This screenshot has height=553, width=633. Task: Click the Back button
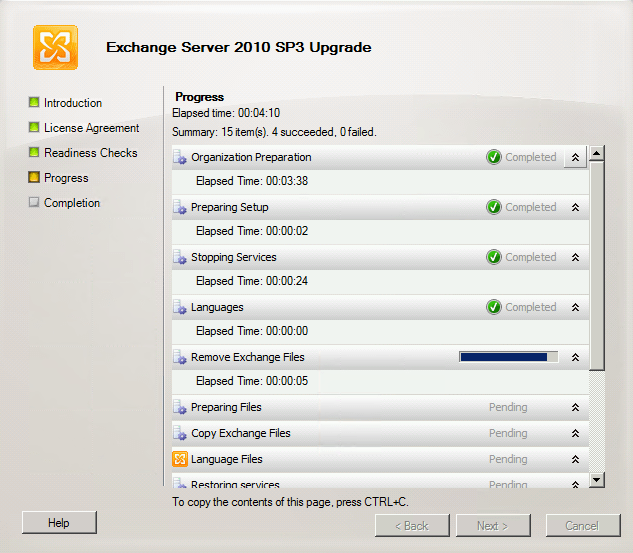point(412,526)
